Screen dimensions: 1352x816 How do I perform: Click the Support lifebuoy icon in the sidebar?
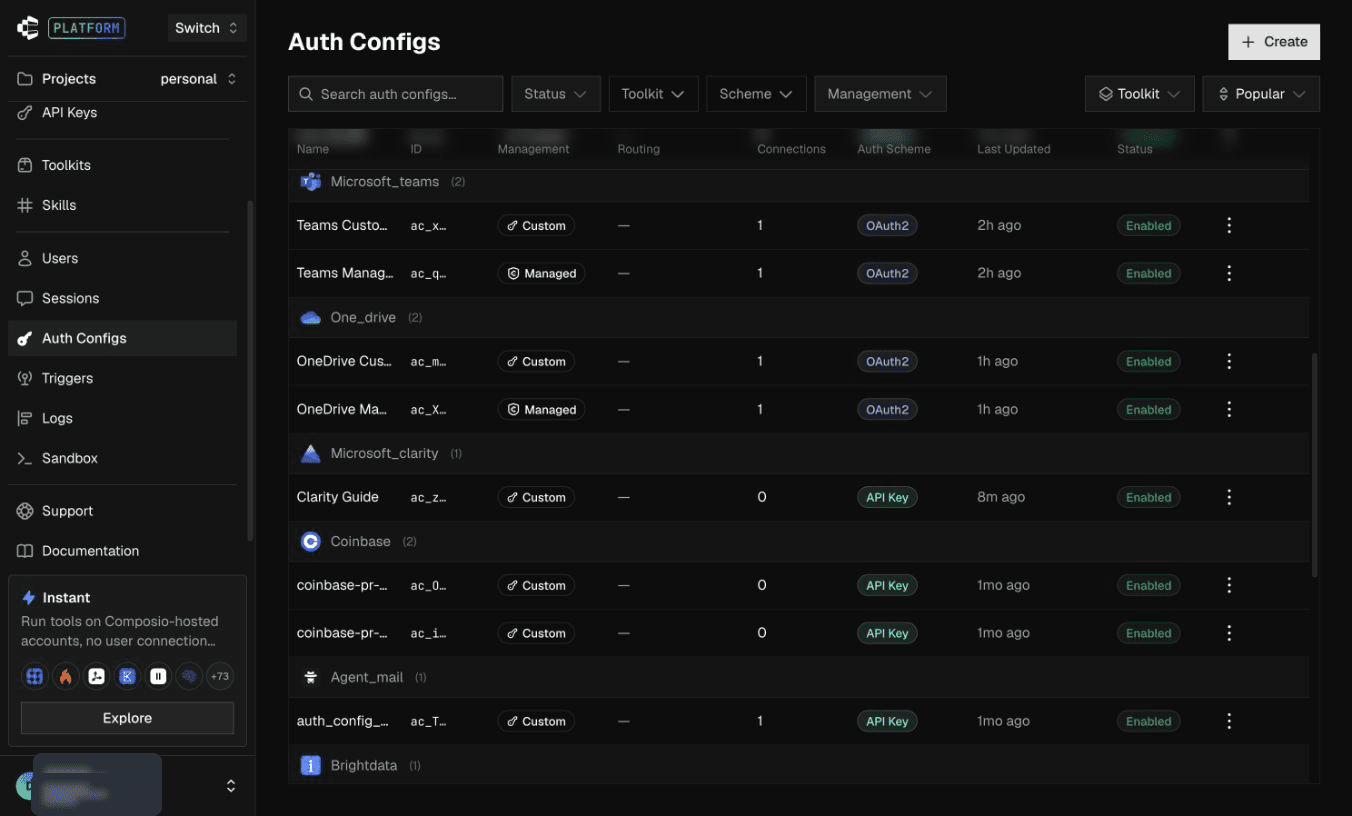(25, 512)
